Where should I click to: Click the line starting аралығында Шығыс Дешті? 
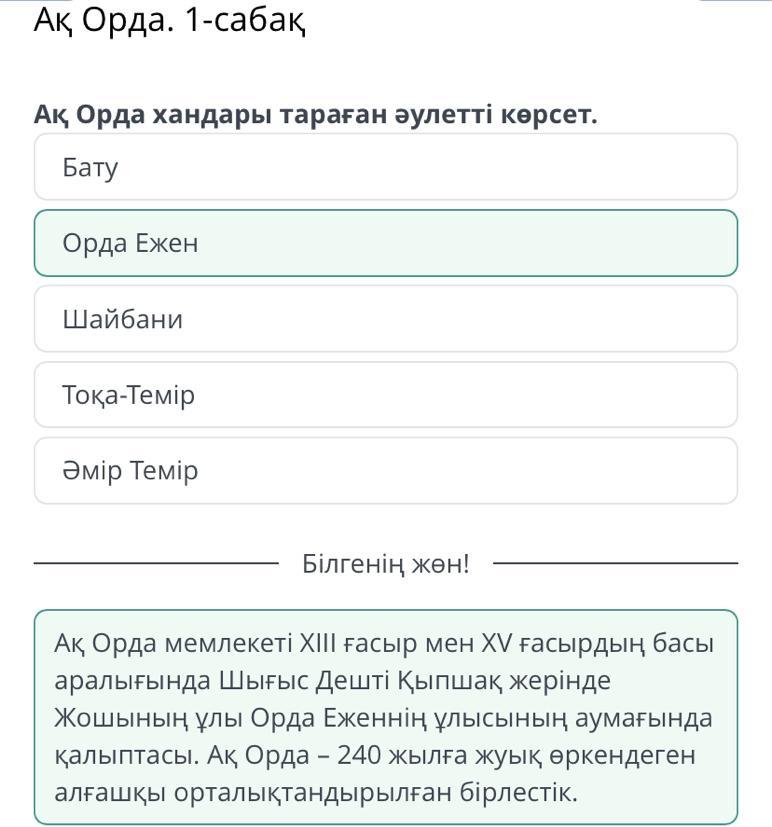tap(332, 681)
